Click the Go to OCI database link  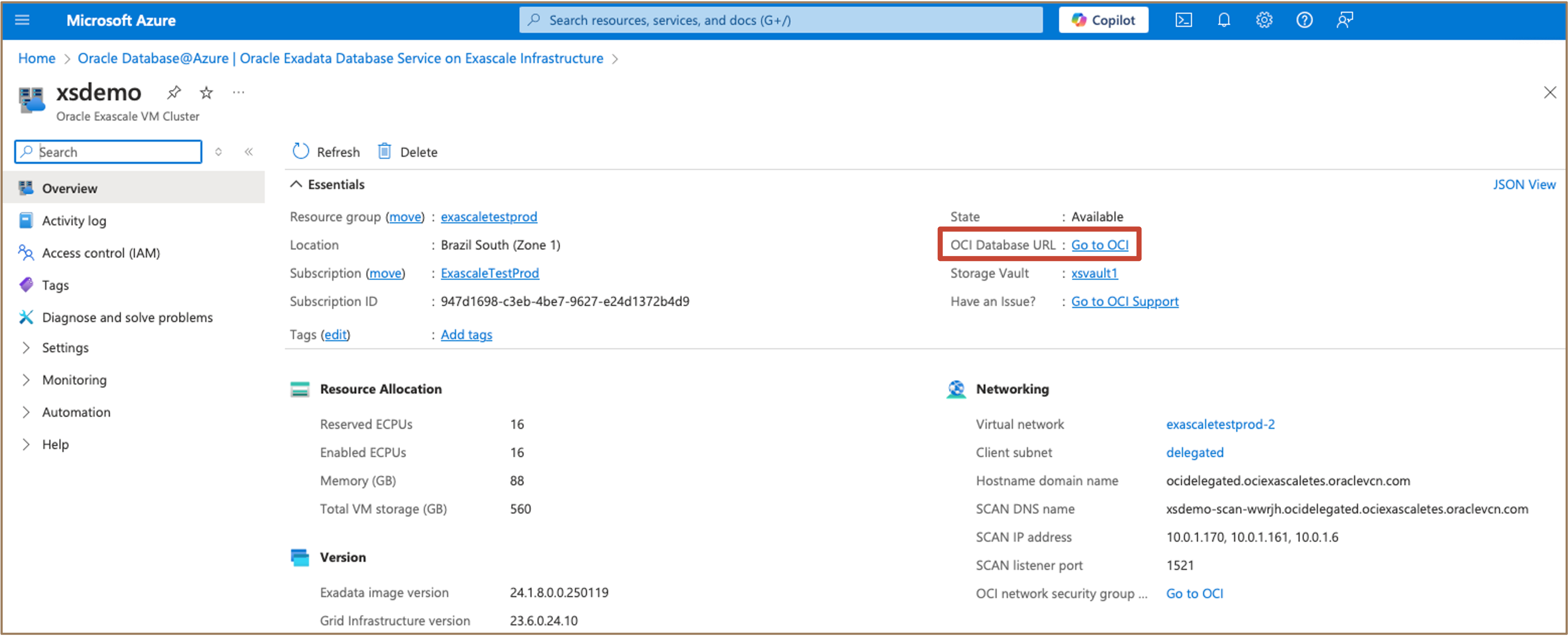click(x=1099, y=245)
